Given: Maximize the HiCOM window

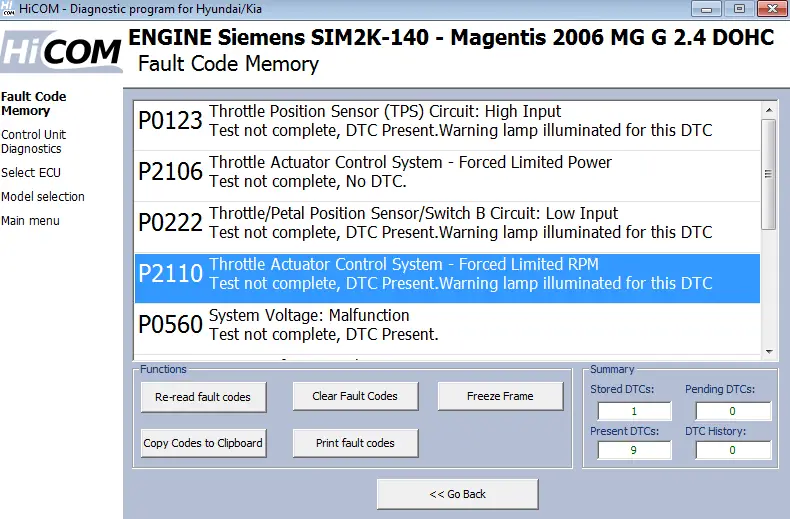Looking at the screenshot, I should (x=739, y=9).
